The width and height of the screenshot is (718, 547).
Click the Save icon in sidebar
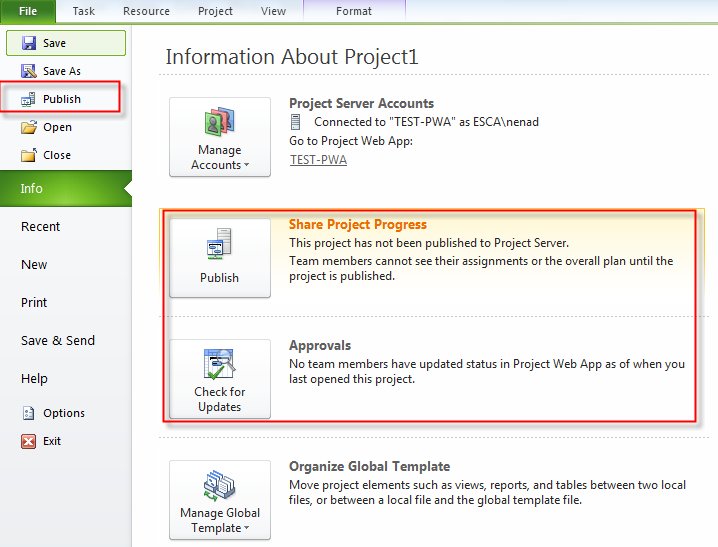tap(28, 44)
